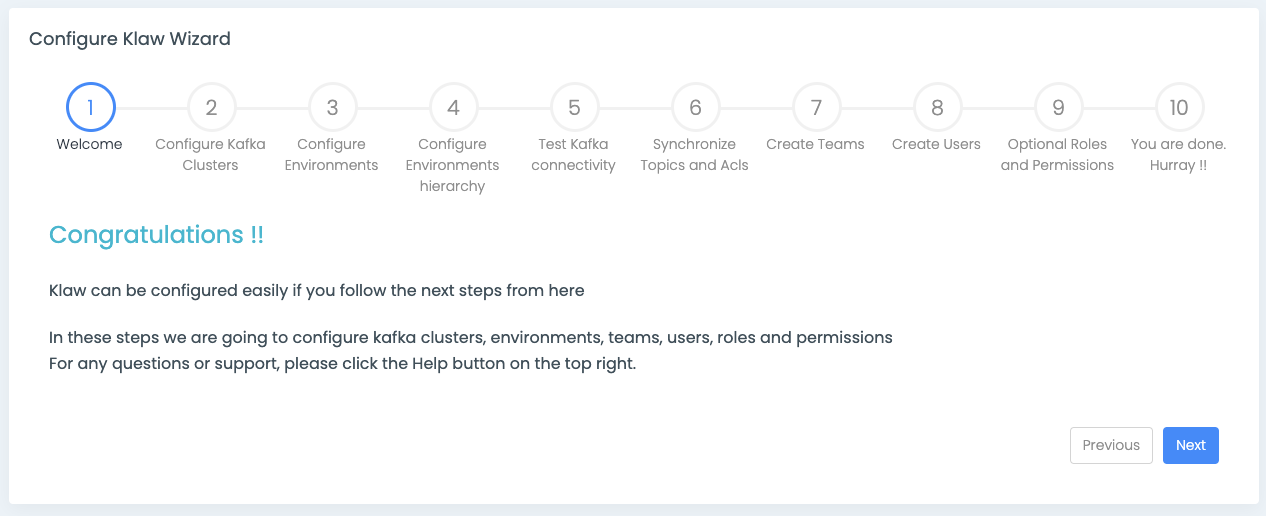Select step 8 circle
The height and width of the screenshot is (516, 1266).
(x=937, y=107)
